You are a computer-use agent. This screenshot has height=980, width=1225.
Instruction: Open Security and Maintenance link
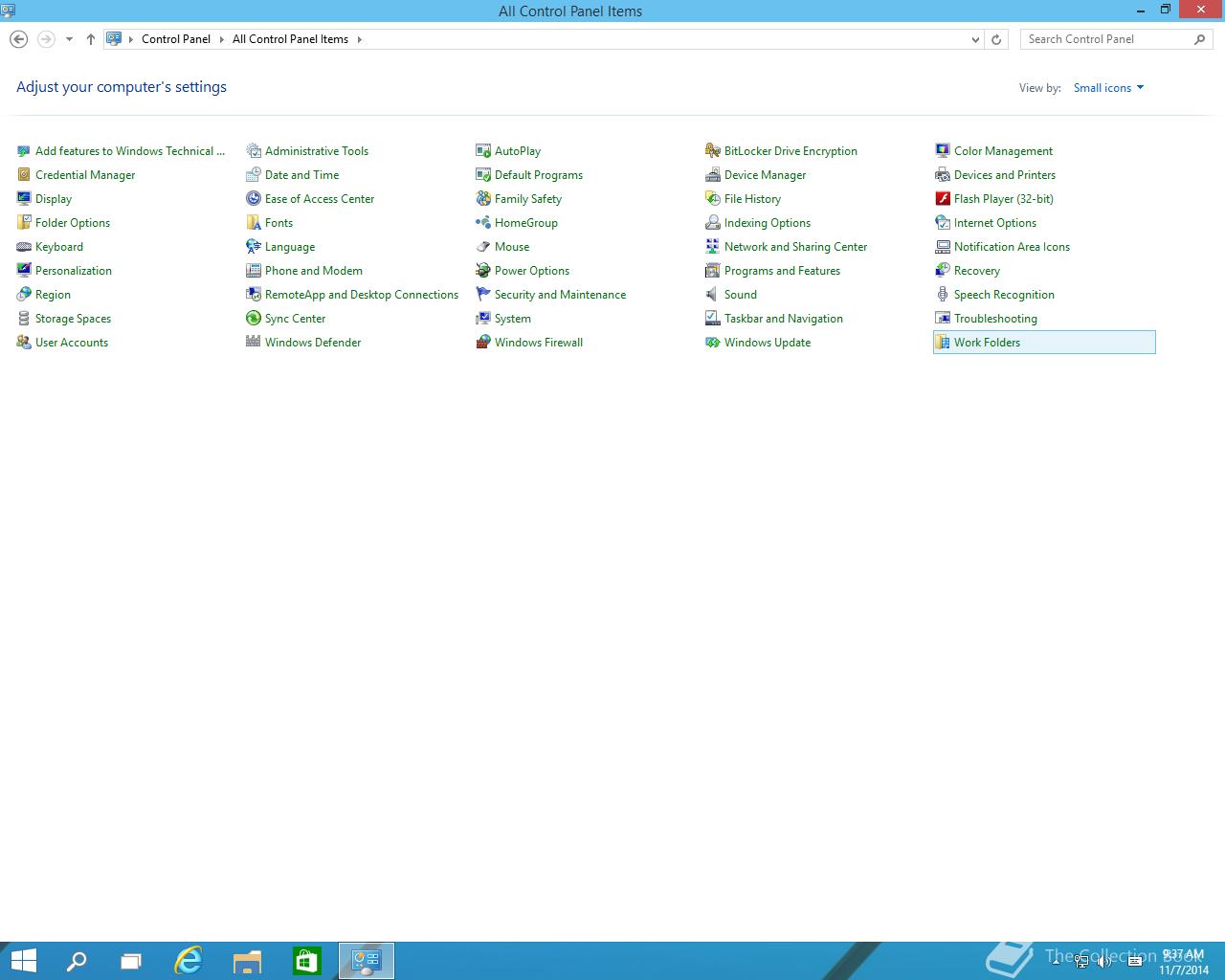pyautogui.click(x=560, y=295)
